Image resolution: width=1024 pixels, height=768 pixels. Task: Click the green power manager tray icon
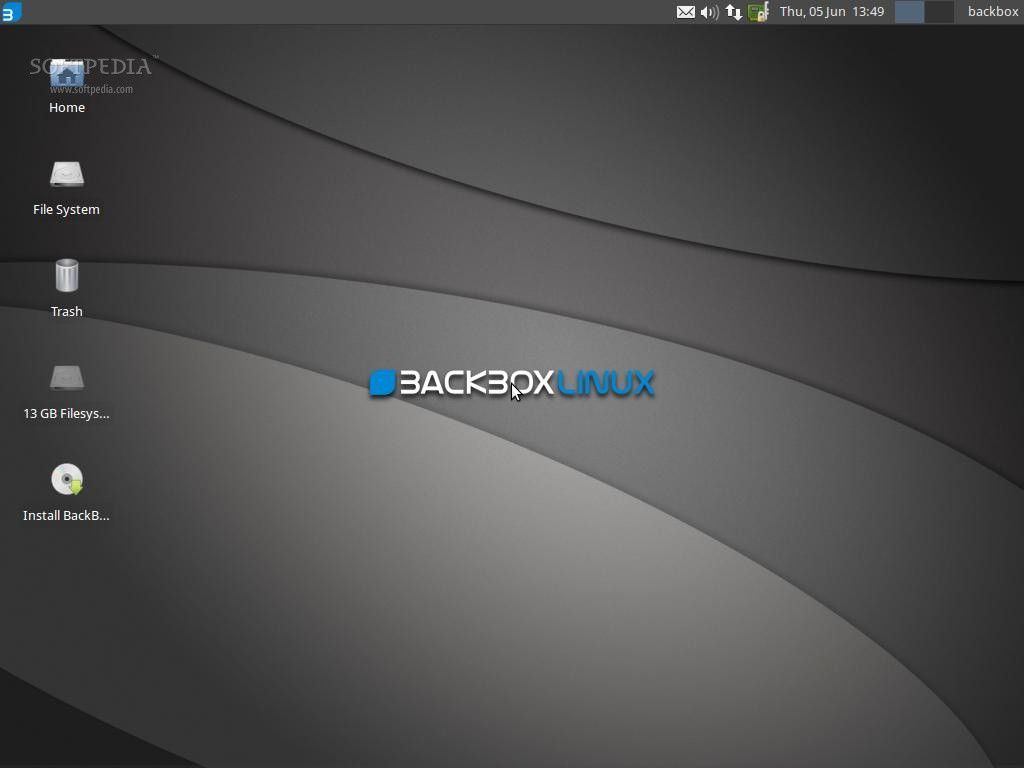[x=758, y=12]
